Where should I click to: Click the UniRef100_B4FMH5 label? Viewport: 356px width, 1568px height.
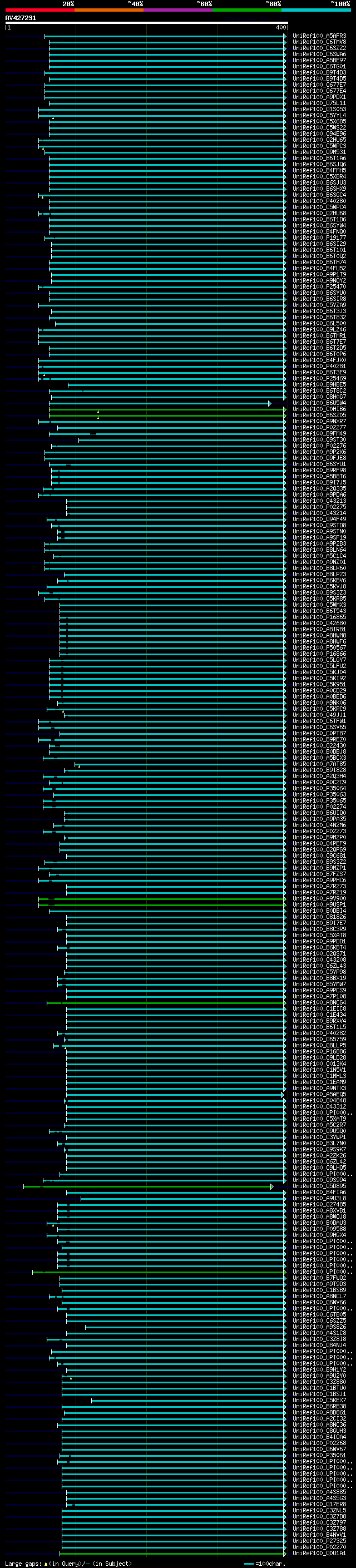[x=319, y=170]
